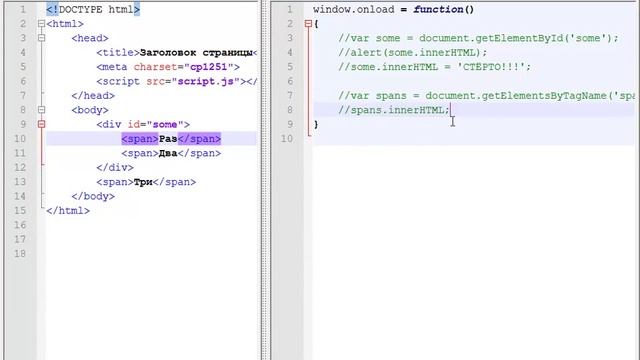The width and height of the screenshot is (640, 360).
Task: Collapse the <head> fold marker
Action: pos(41,38)
